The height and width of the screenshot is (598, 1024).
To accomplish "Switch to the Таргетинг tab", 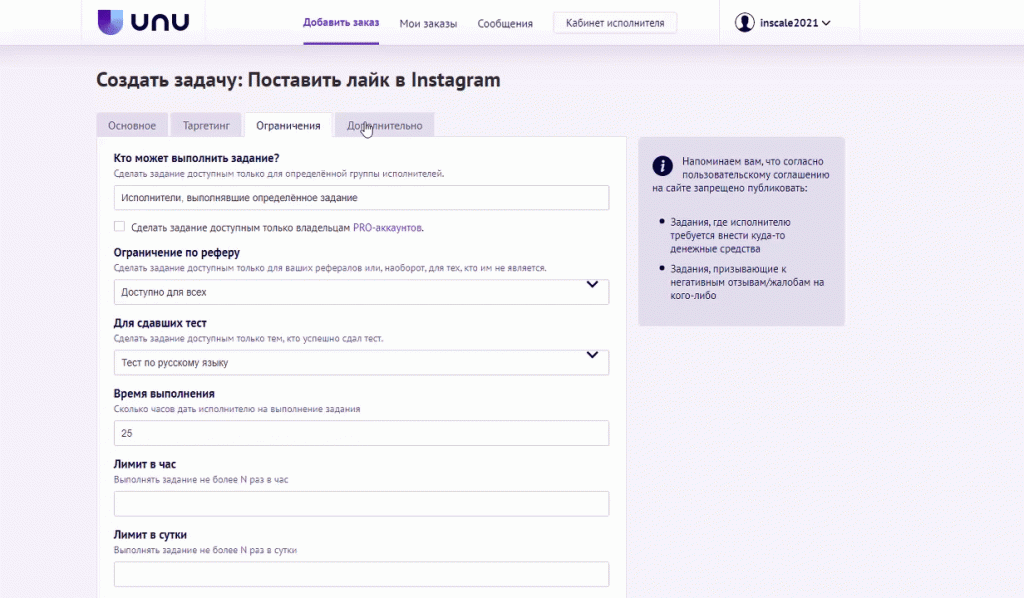I will 206,126.
